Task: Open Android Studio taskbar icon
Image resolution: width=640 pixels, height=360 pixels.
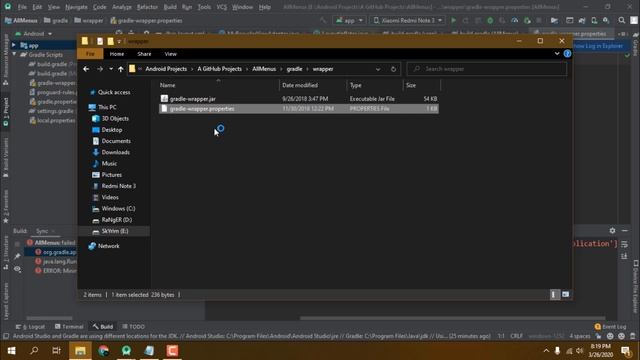Action: click(x=126, y=351)
